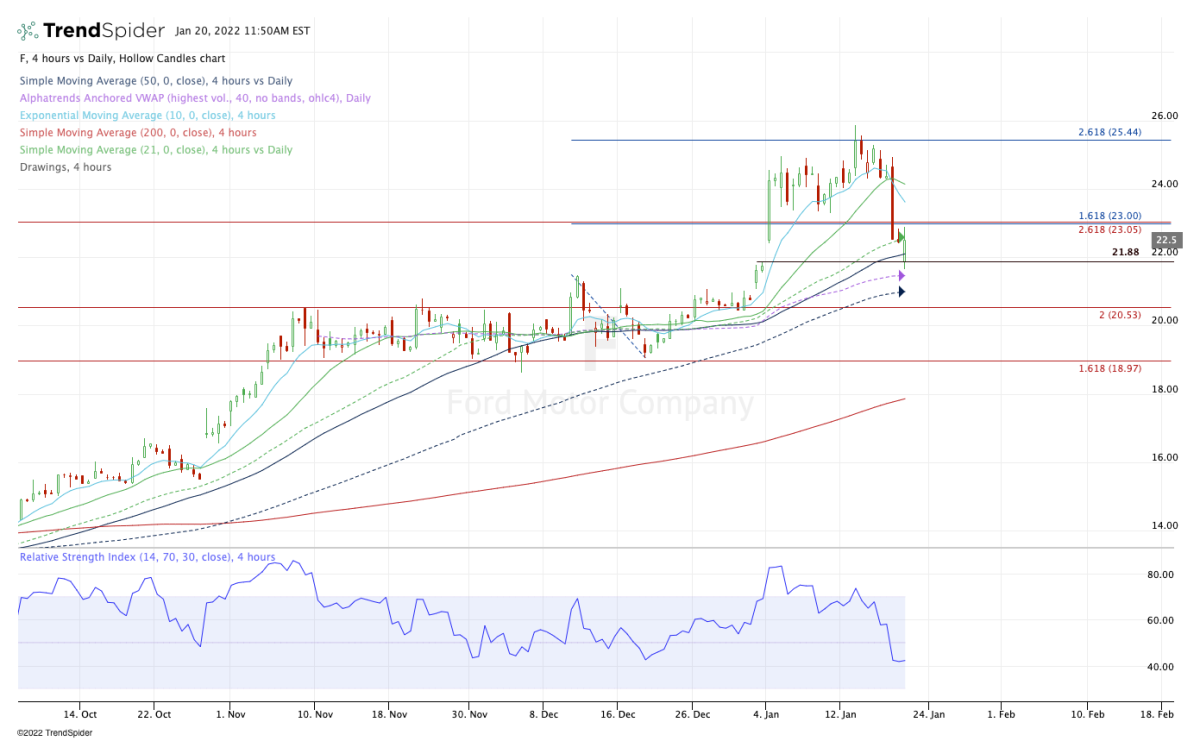Click the dark navy triangle marker
The image size is (1200, 741).
(901, 292)
